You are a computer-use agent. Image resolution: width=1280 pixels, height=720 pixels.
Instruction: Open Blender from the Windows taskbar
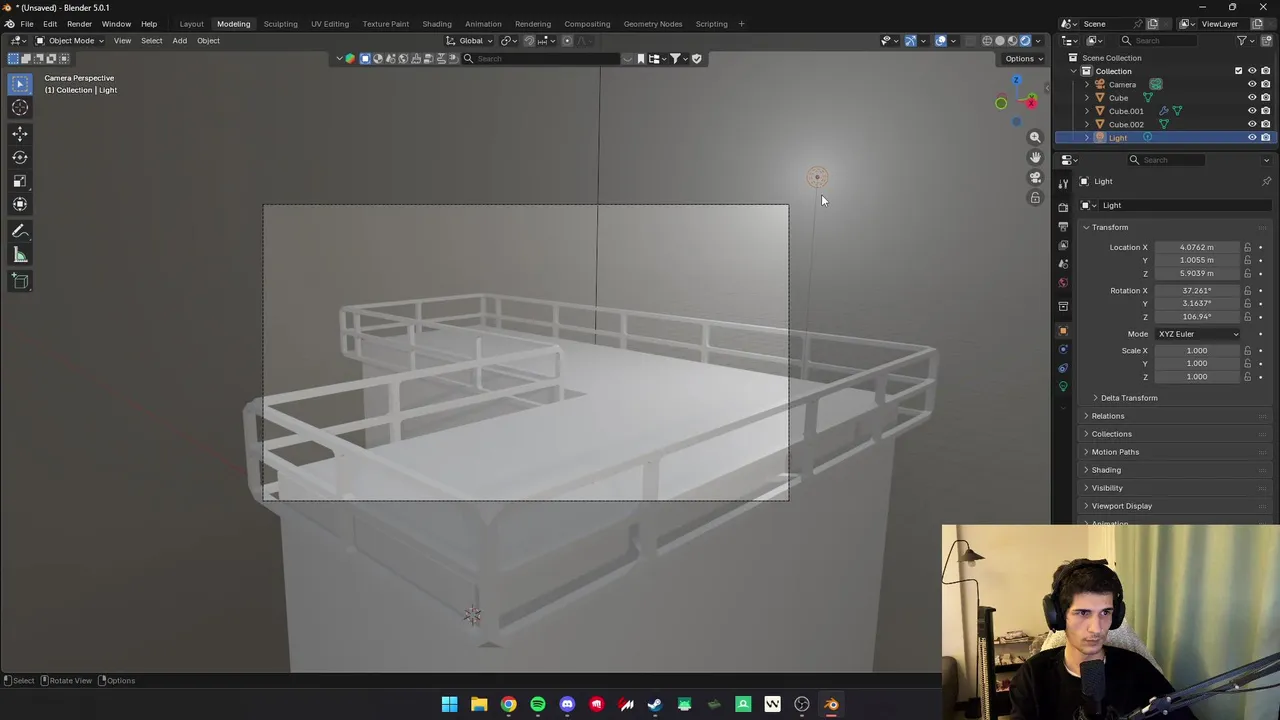click(x=831, y=705)
